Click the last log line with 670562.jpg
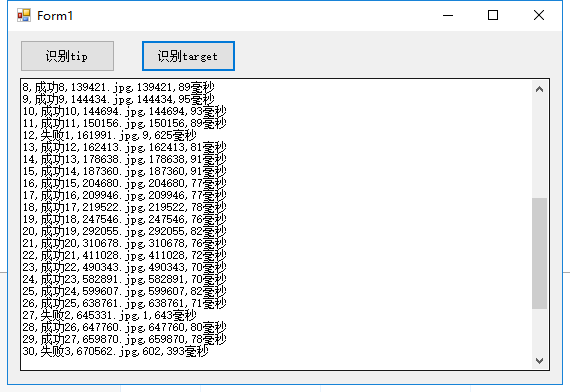570x392 pixels. [116, 351]
